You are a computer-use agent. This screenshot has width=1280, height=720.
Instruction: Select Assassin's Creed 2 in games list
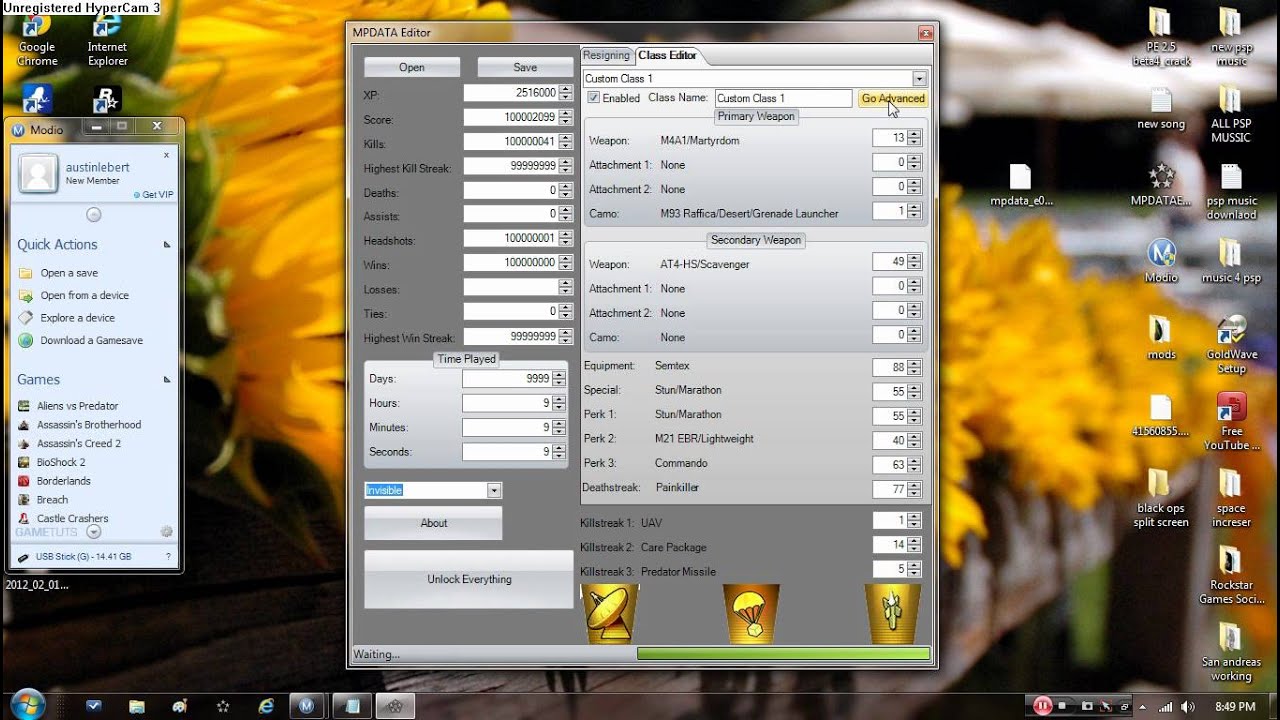79,443
